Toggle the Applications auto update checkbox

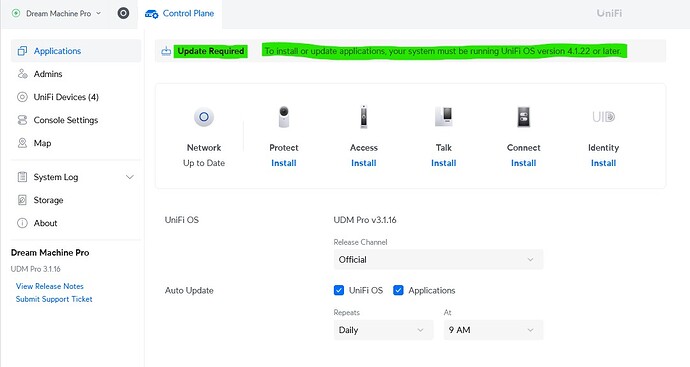click(398, 290)
